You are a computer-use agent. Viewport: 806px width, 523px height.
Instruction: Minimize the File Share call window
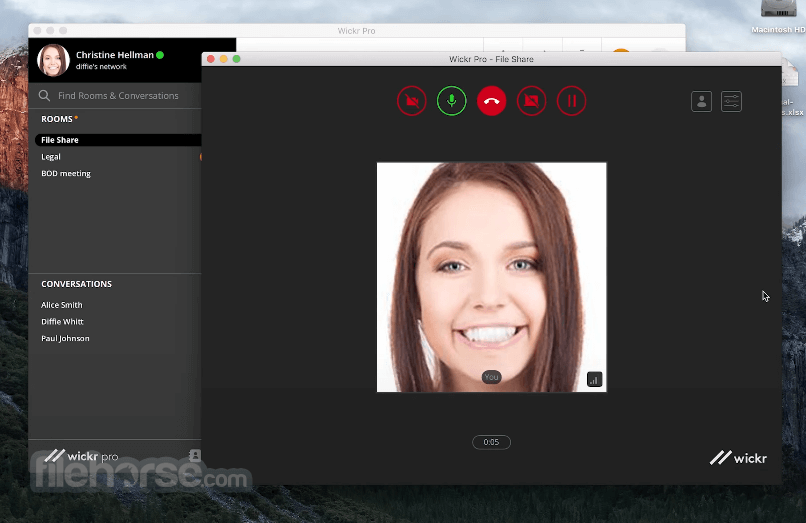pyautogui.click(x=224, y=59)
